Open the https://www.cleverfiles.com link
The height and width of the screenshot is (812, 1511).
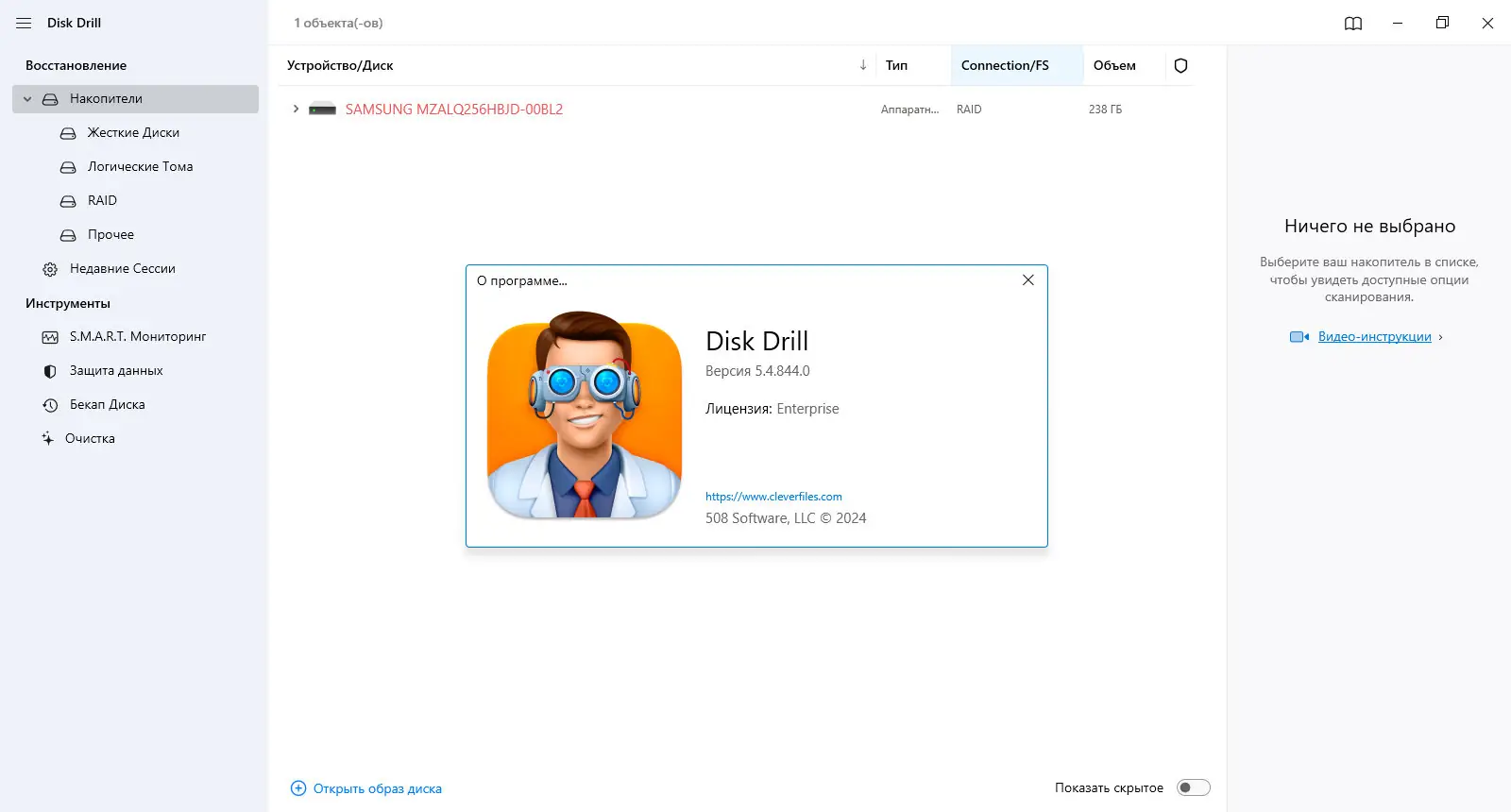773,497
